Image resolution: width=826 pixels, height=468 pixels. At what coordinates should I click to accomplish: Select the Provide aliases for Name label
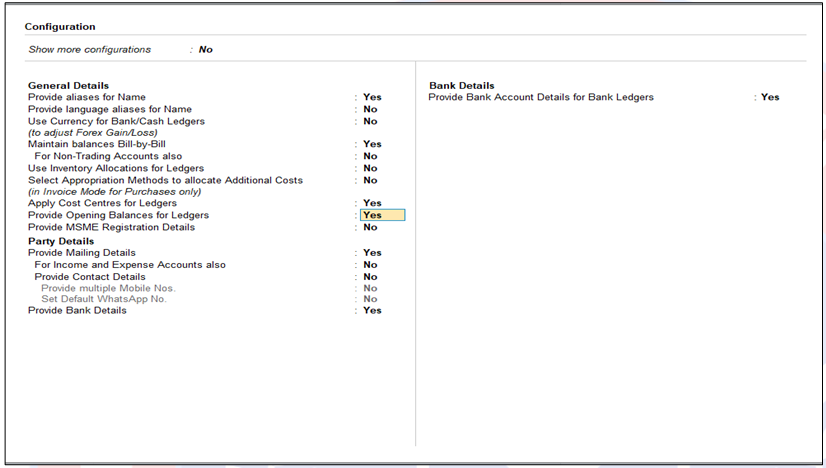pyautogui.click(x=86, y=98)
